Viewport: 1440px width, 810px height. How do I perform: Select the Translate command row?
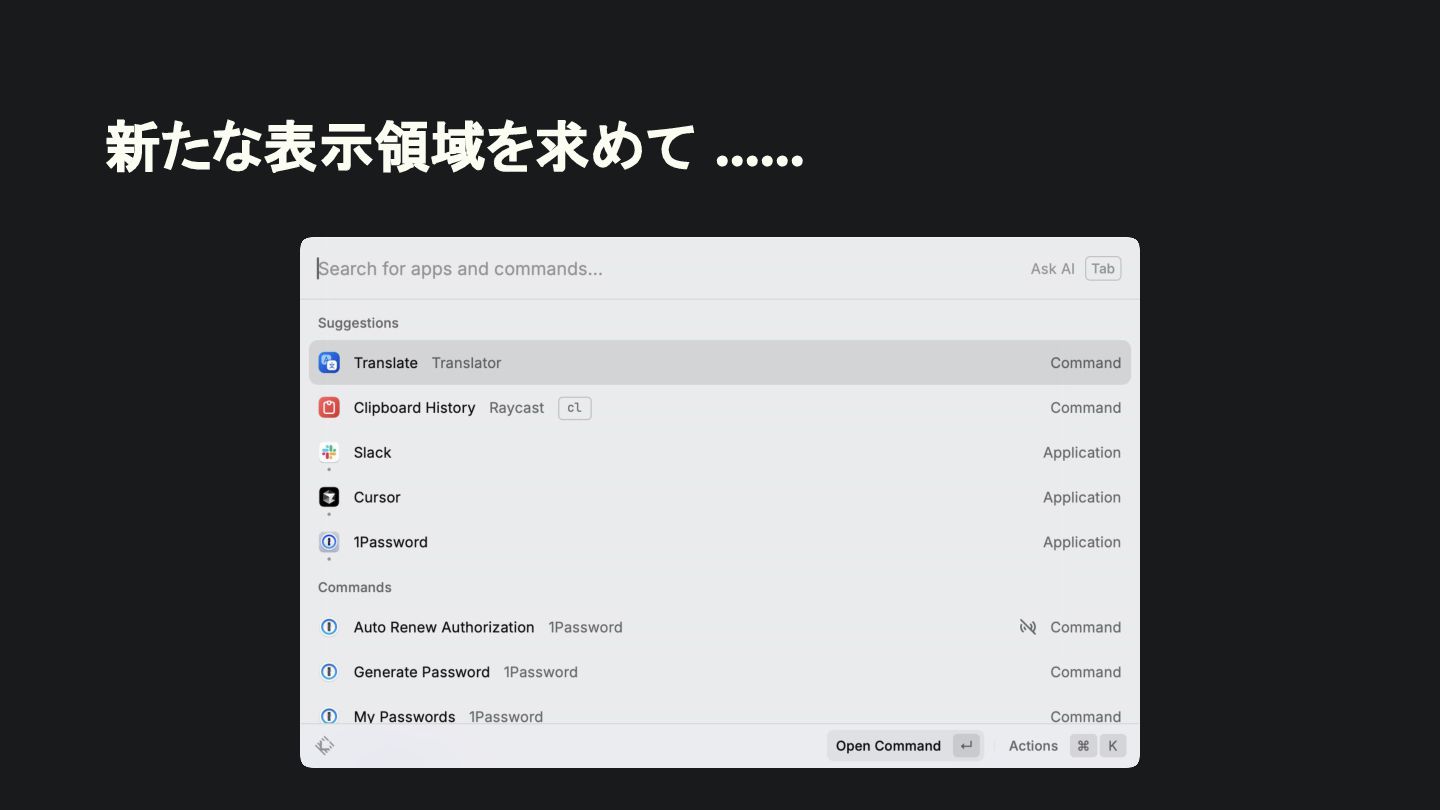(x=720, y=363)
